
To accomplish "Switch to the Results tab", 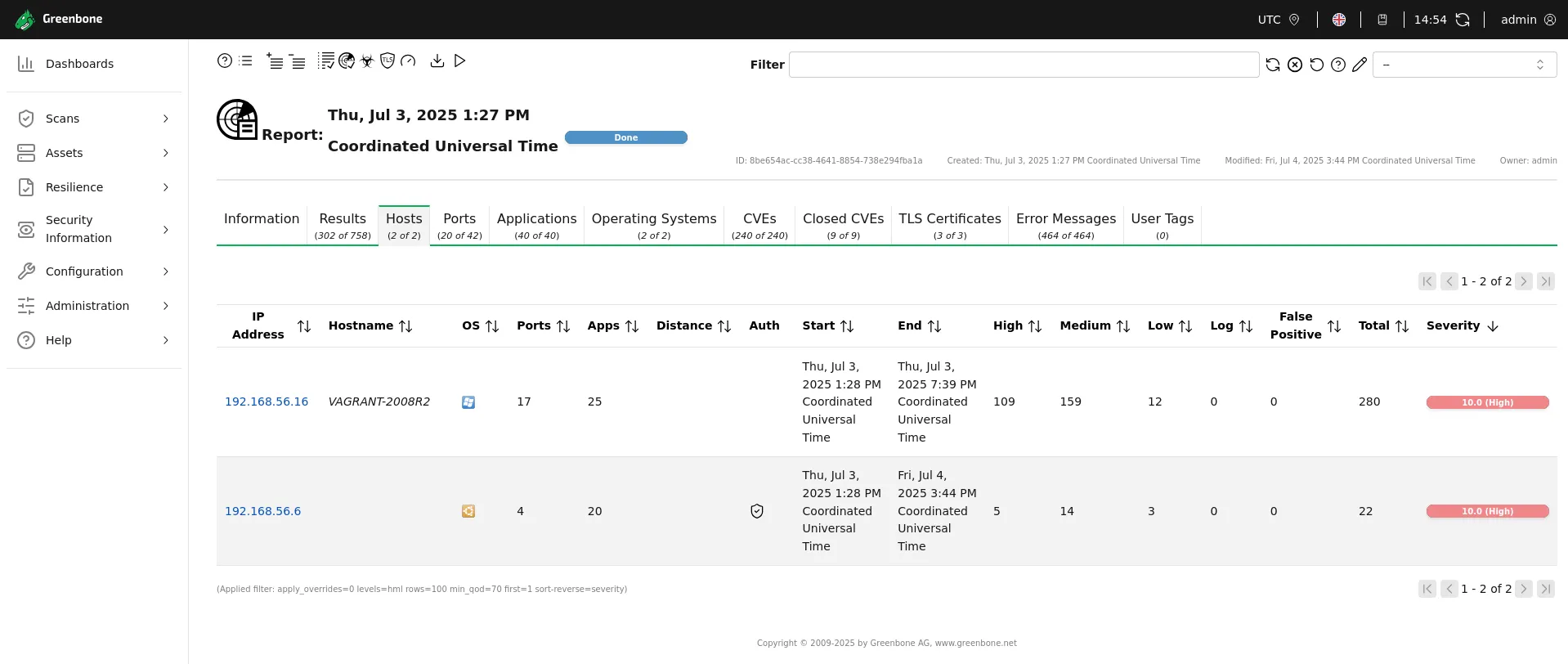I will pyautogui.click(x=343, y=225).
